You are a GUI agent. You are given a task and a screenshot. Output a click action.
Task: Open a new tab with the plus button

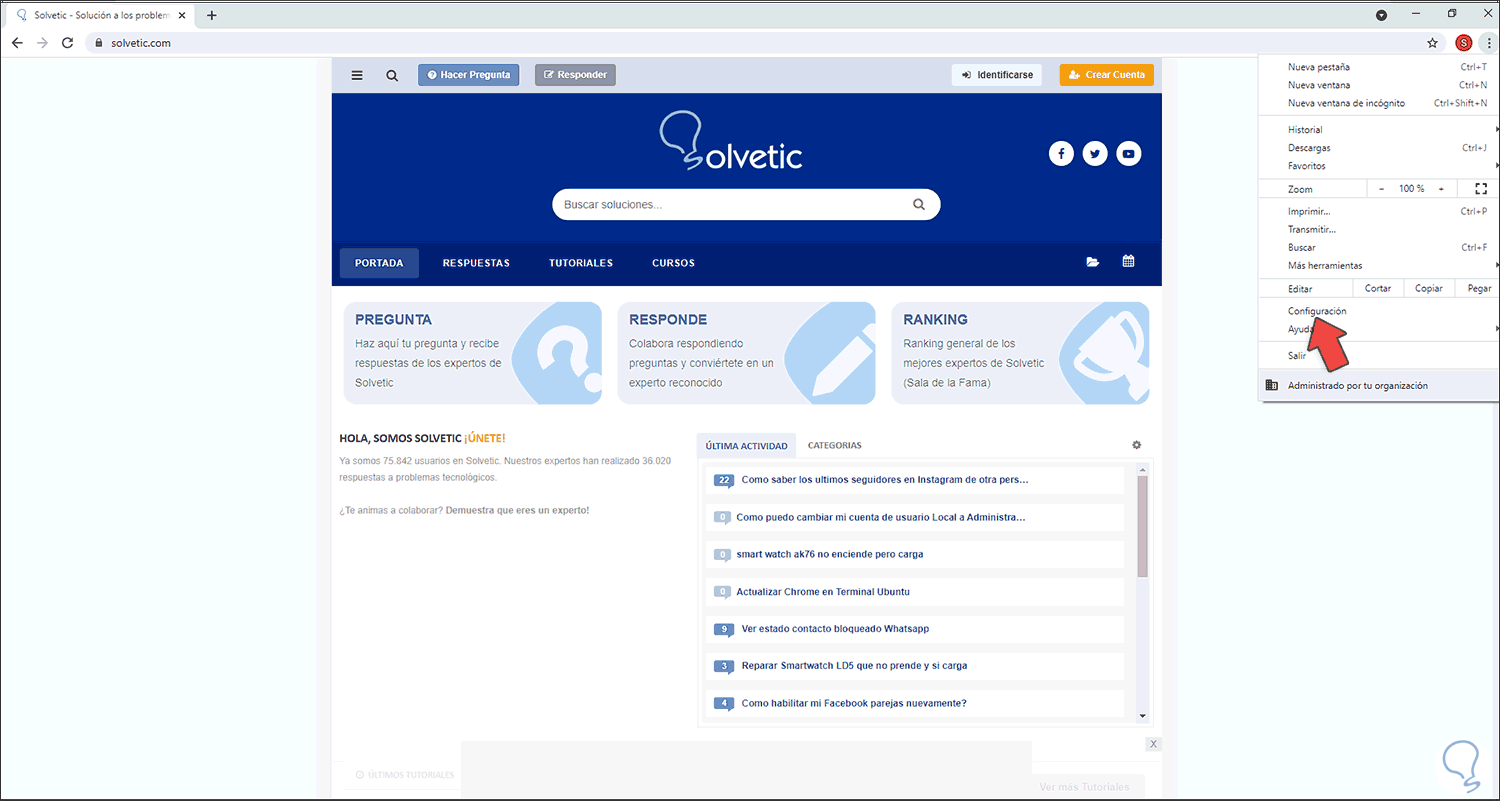[x=212, y=15]
